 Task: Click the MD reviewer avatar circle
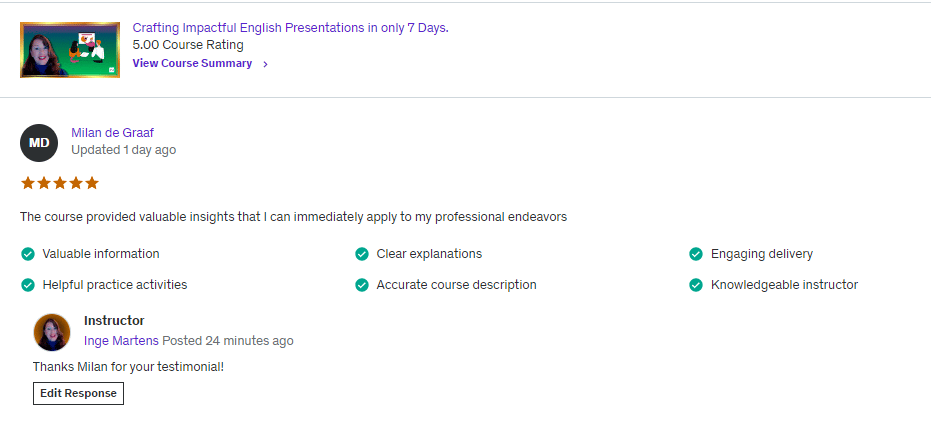(39, 143)
